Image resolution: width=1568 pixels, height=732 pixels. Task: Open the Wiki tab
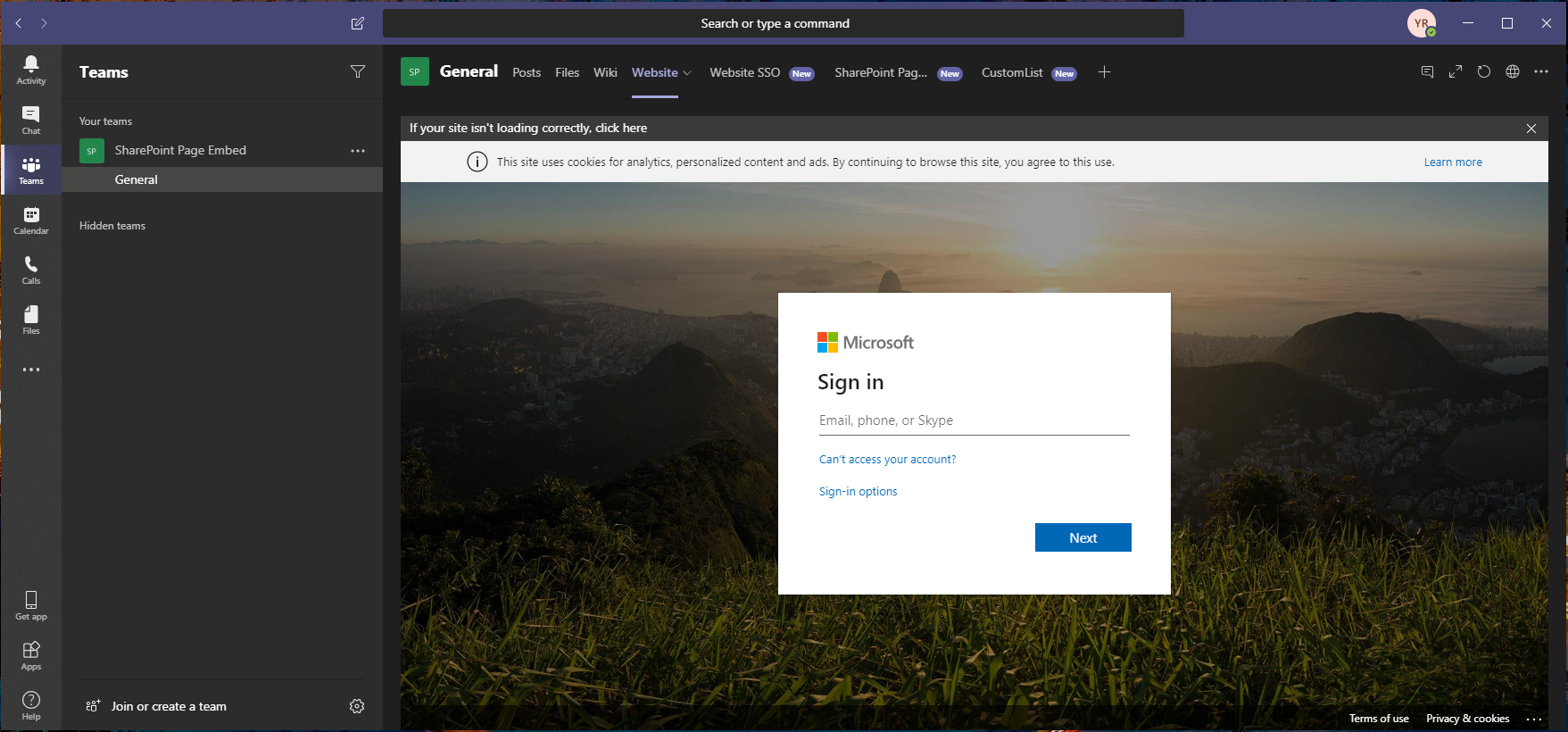point(605,72)
